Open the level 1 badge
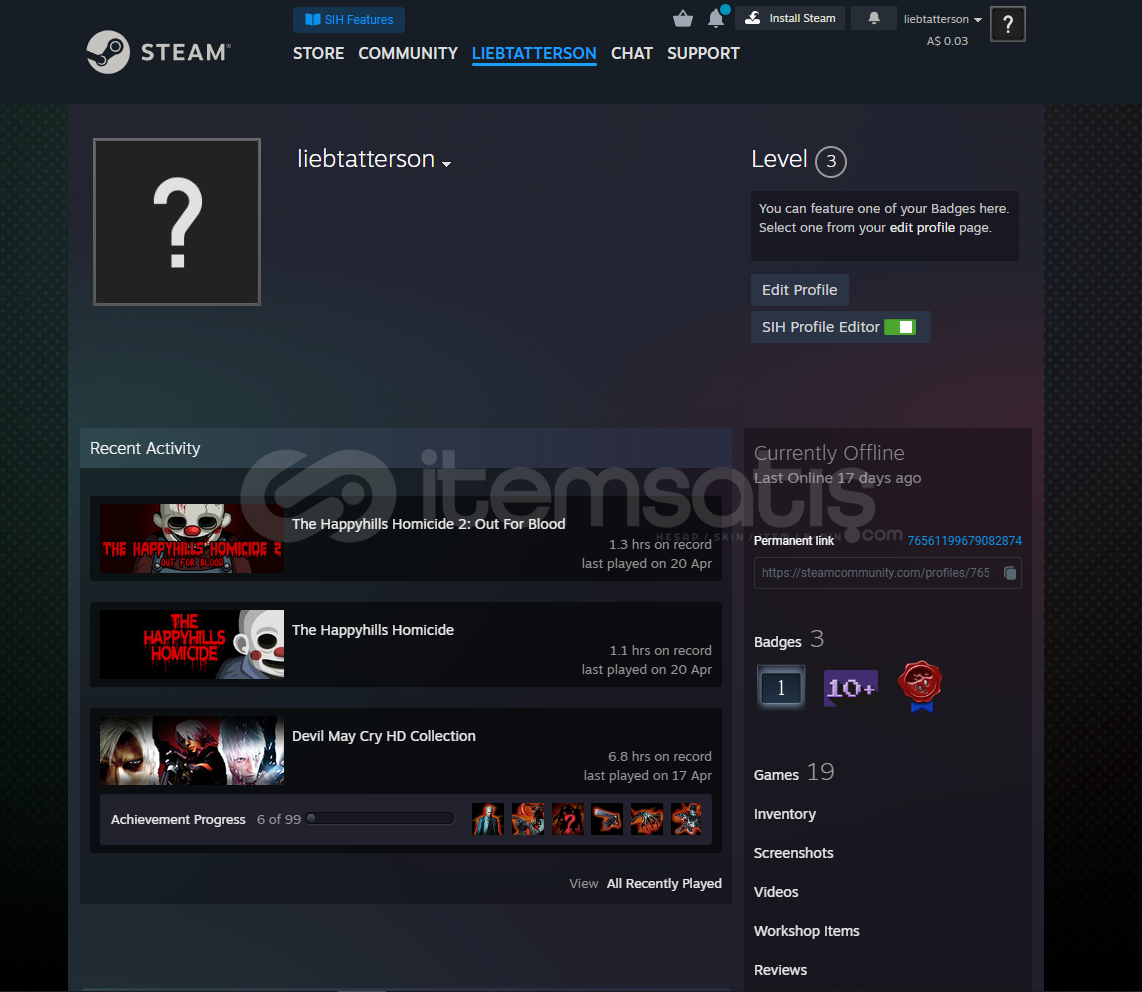Image resolution: width=1142 pixels, height=992 pixels. coord(781,687)
